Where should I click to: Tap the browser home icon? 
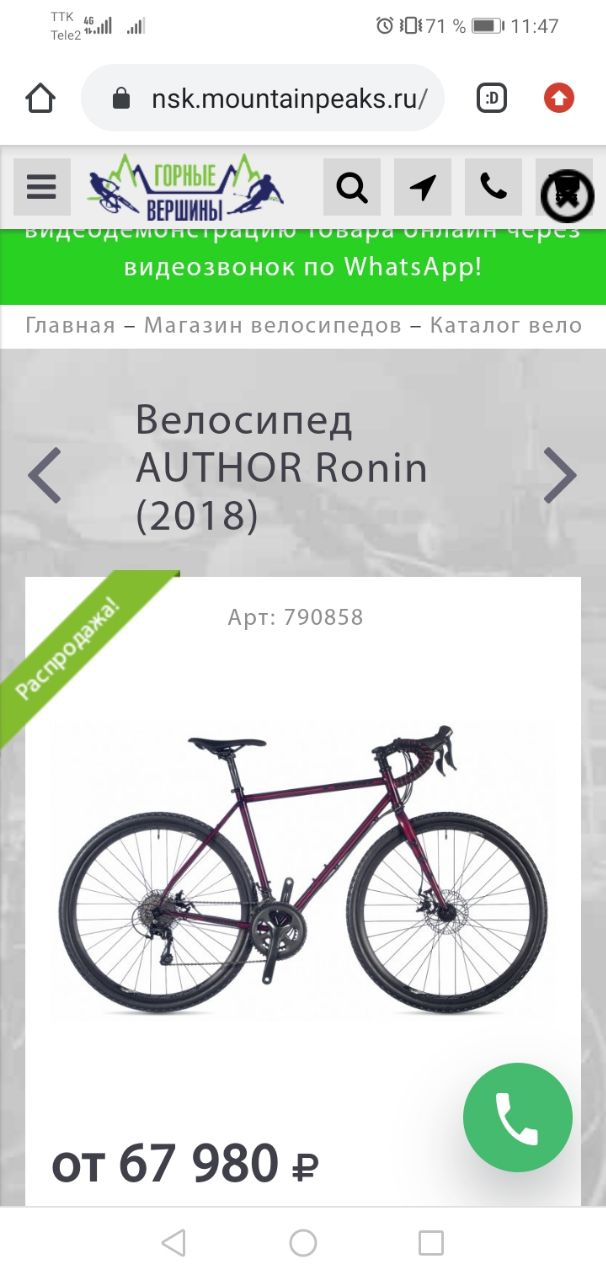coord(41,98)
